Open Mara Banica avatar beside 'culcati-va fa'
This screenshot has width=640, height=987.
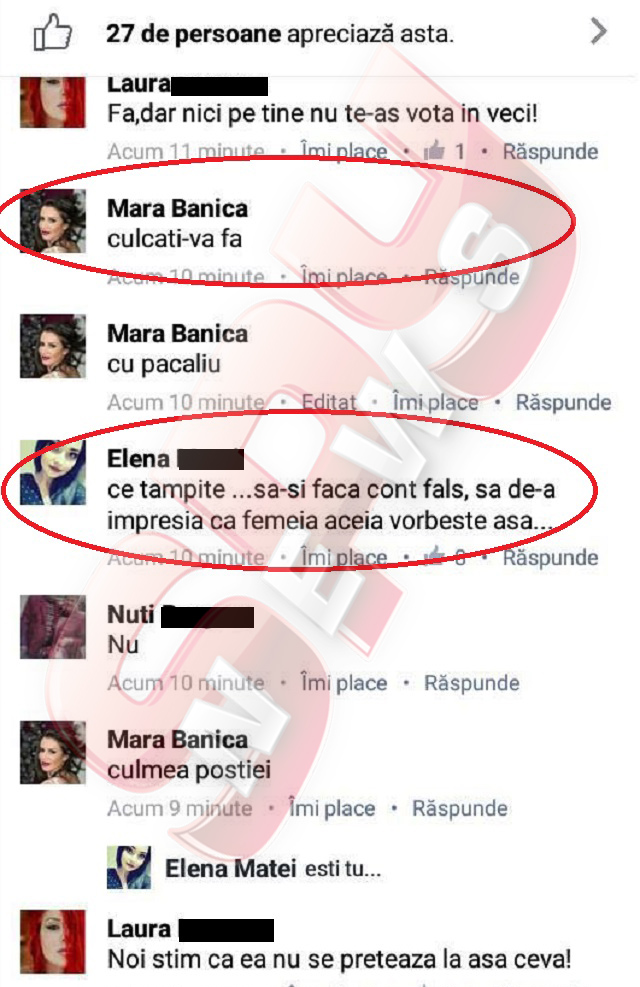coord(53,221)
